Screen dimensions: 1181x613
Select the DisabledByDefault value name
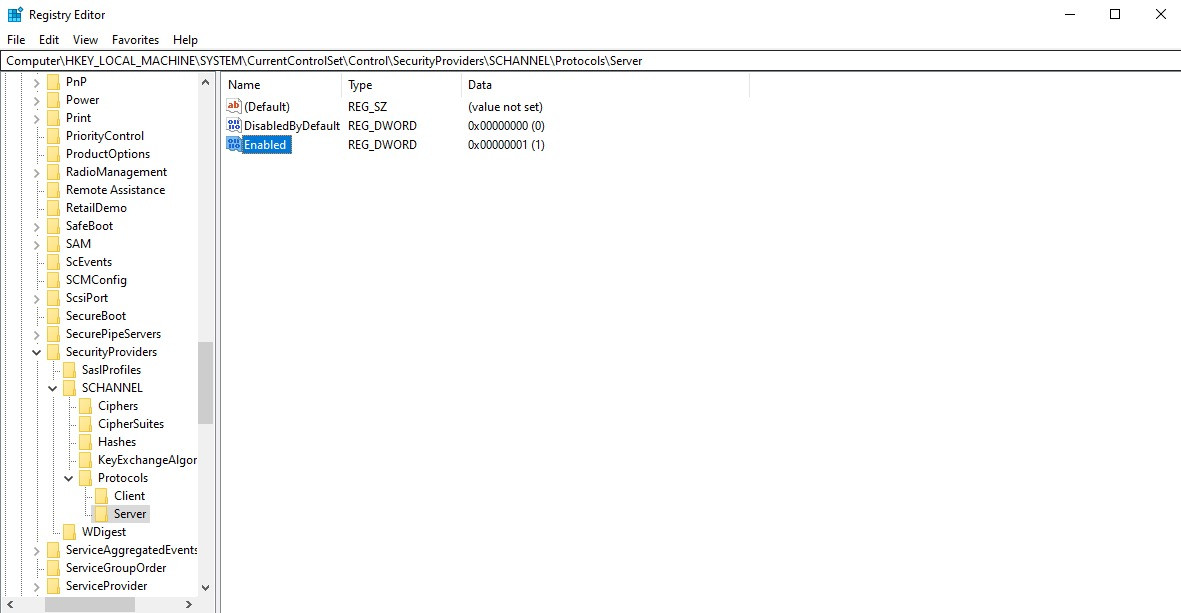click(292, 126)
